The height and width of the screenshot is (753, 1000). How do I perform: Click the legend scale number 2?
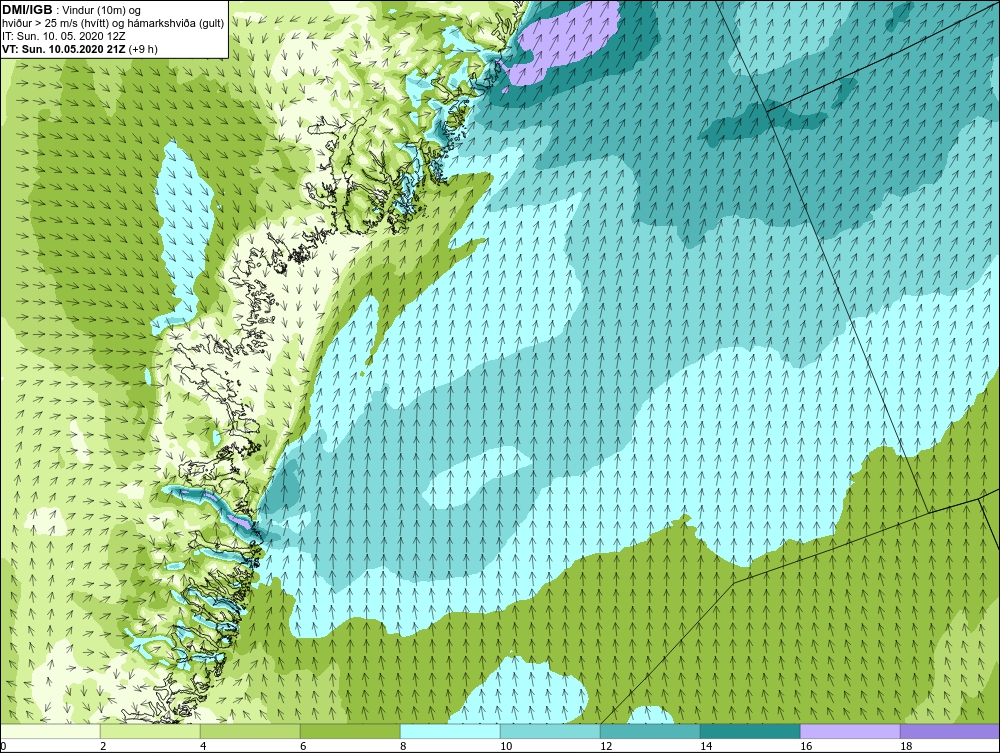click(103, 747)
